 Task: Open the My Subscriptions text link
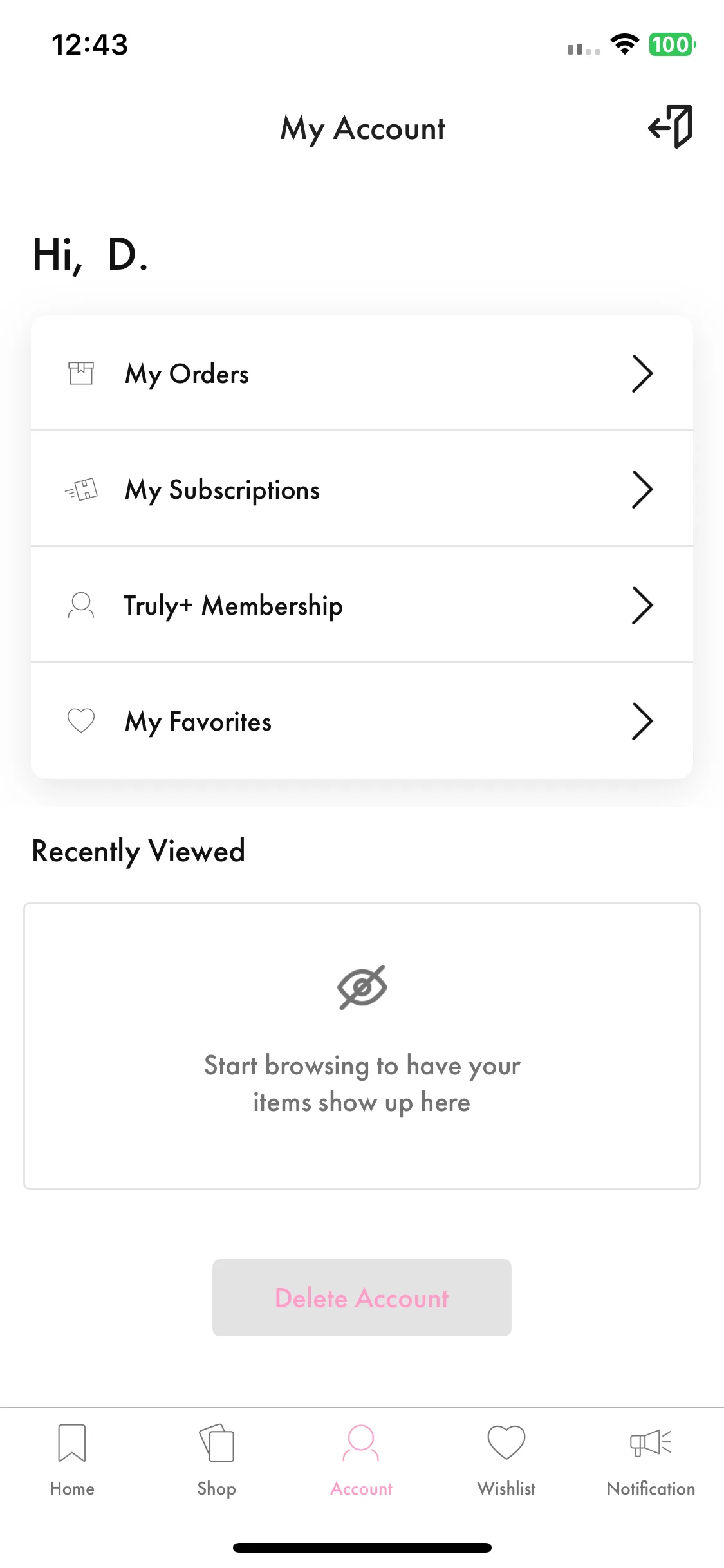tap(222, 490)
